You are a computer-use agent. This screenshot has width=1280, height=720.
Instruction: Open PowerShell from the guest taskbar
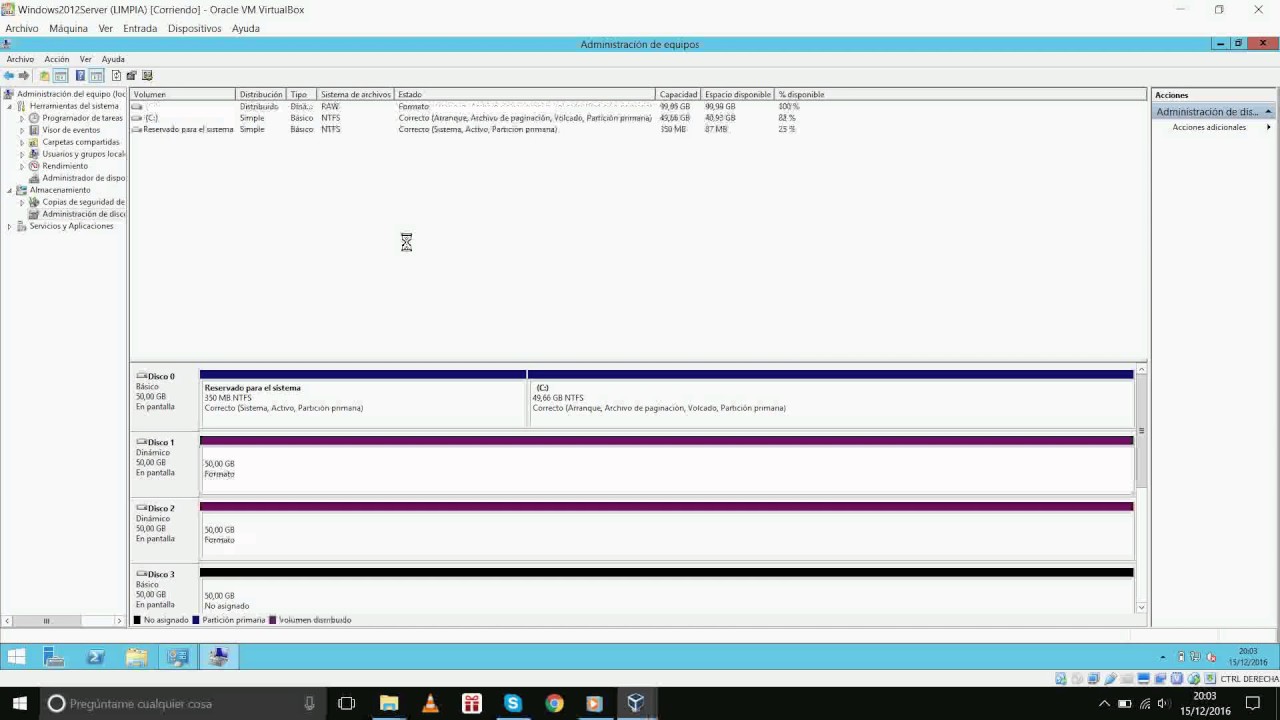click(x=96, y=657)
